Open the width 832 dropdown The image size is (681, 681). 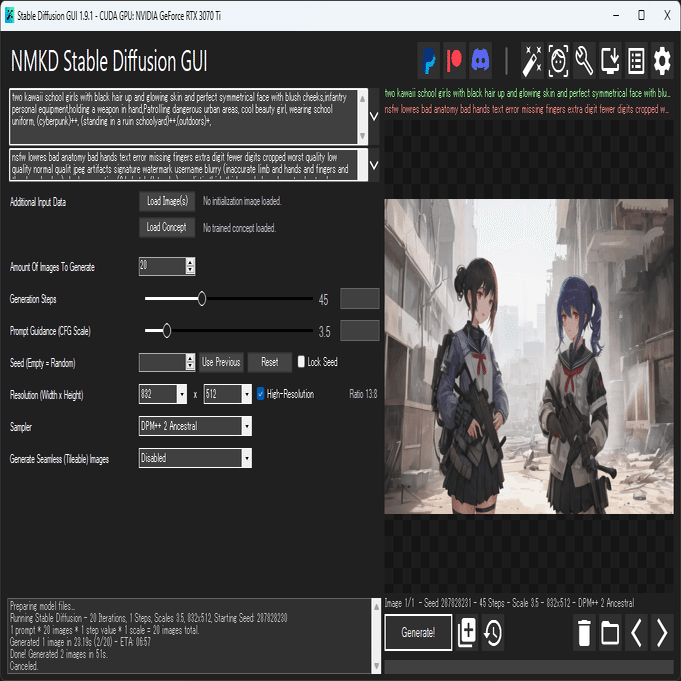point(182,394)
